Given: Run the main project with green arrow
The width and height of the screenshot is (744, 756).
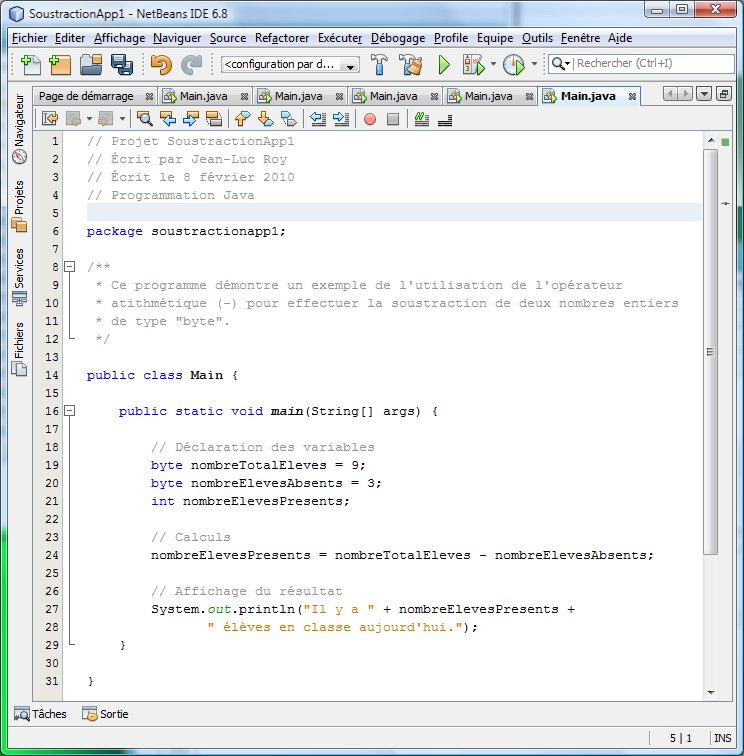Looking at the screenshot, I should tap(444, 65).
